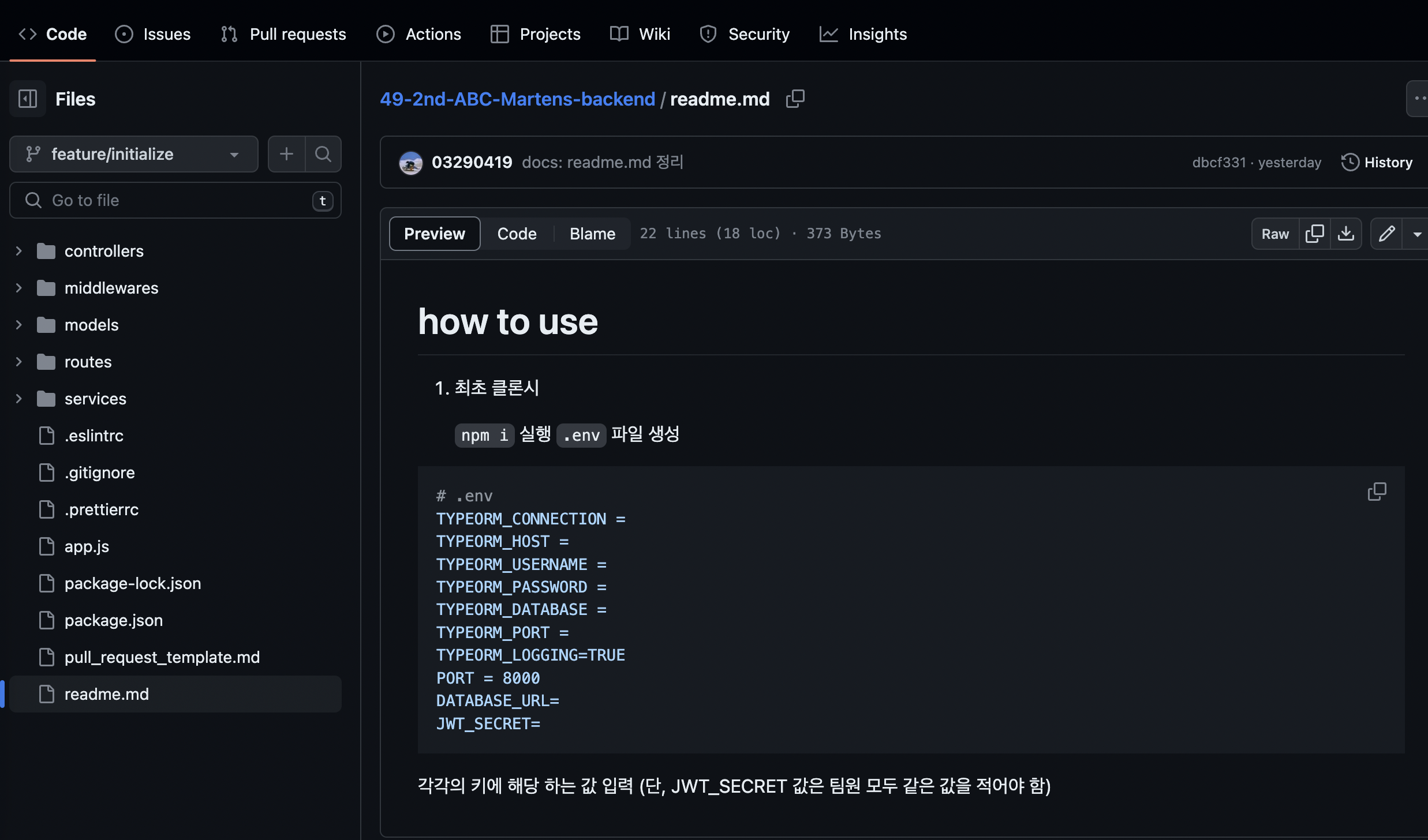Expand the services folder chevron

click(x=18, y=399)
